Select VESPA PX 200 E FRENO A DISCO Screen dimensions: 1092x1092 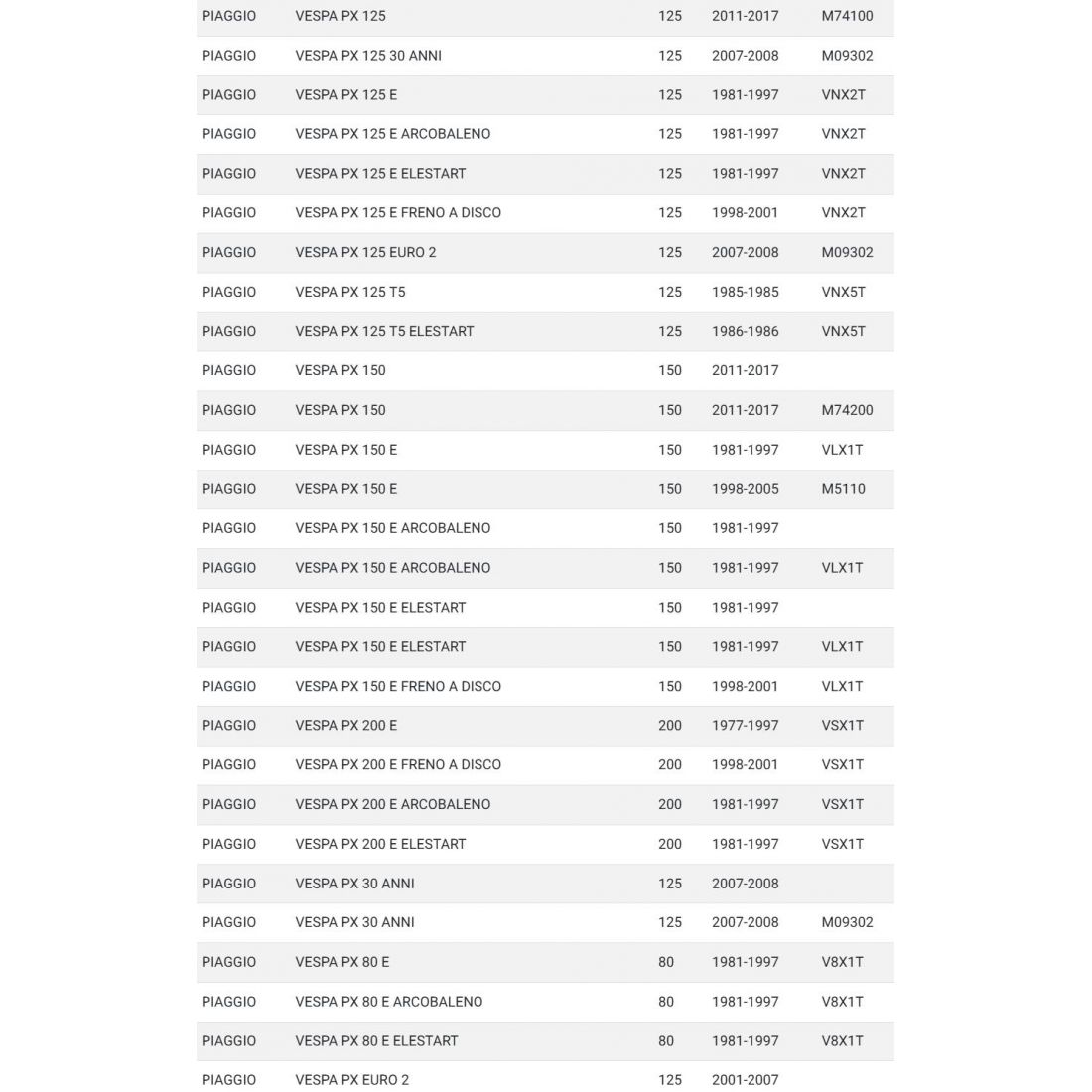pyautogui.click(x=397, y=764)
